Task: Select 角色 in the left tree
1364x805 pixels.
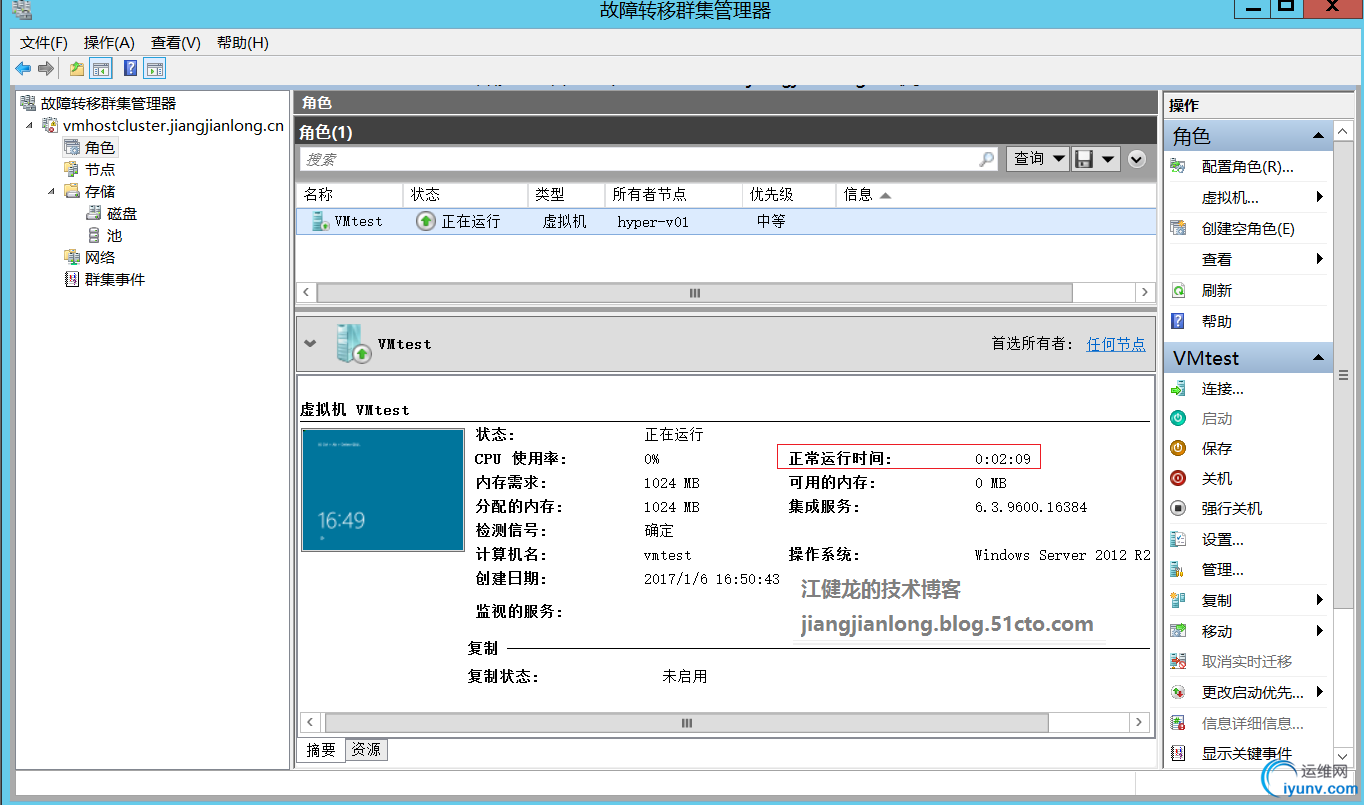Action: coord(100,147)
